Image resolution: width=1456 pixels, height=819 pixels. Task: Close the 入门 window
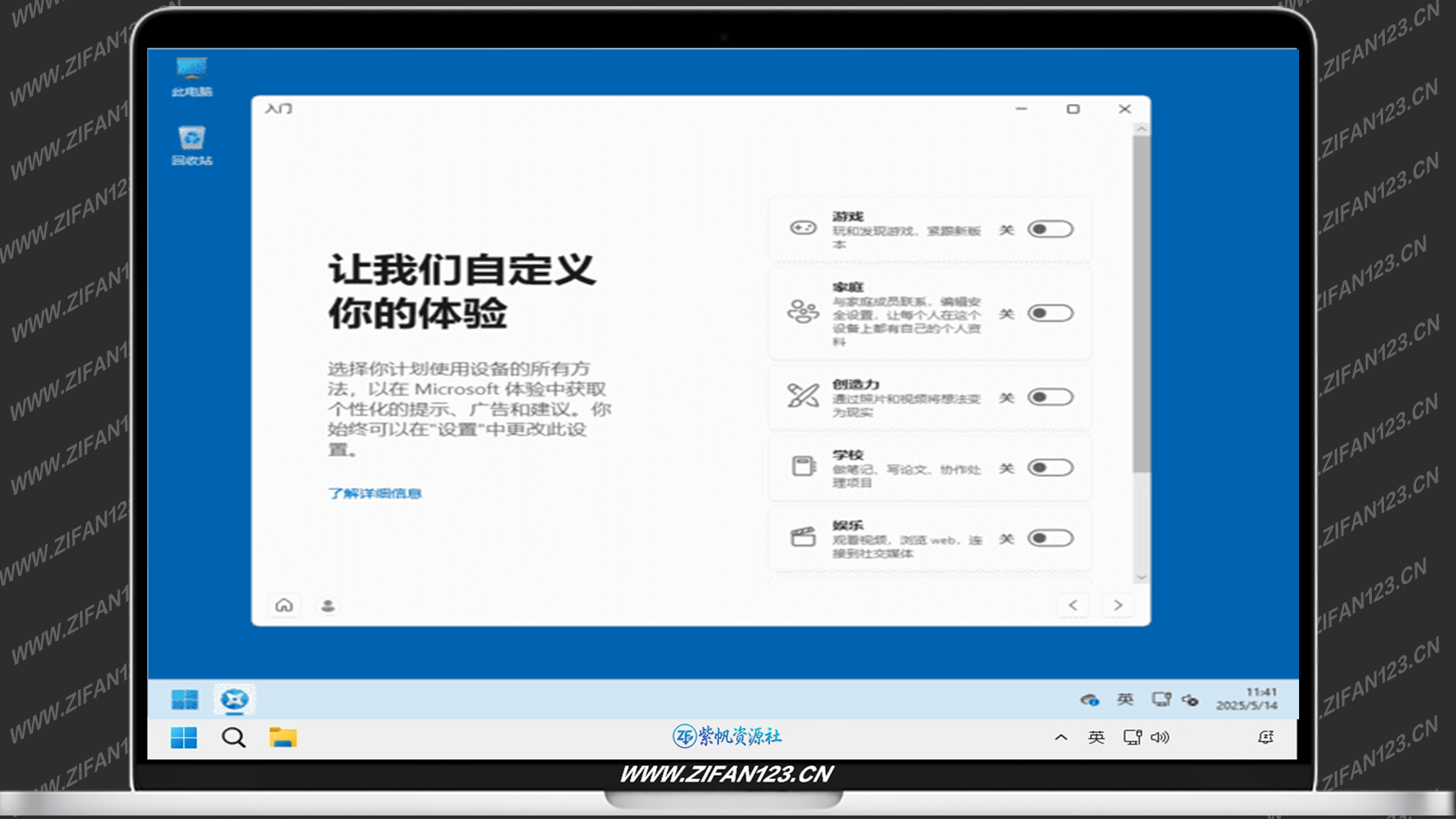click(1125, 108)
